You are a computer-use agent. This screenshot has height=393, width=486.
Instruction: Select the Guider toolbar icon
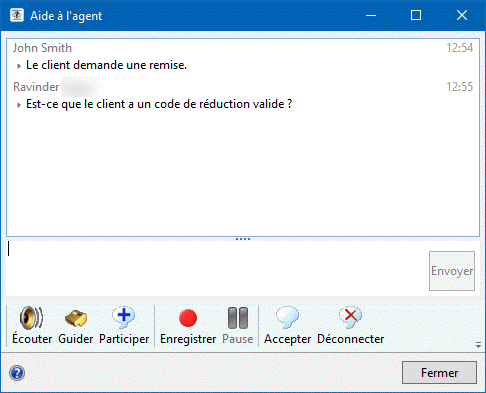(76, 318)
